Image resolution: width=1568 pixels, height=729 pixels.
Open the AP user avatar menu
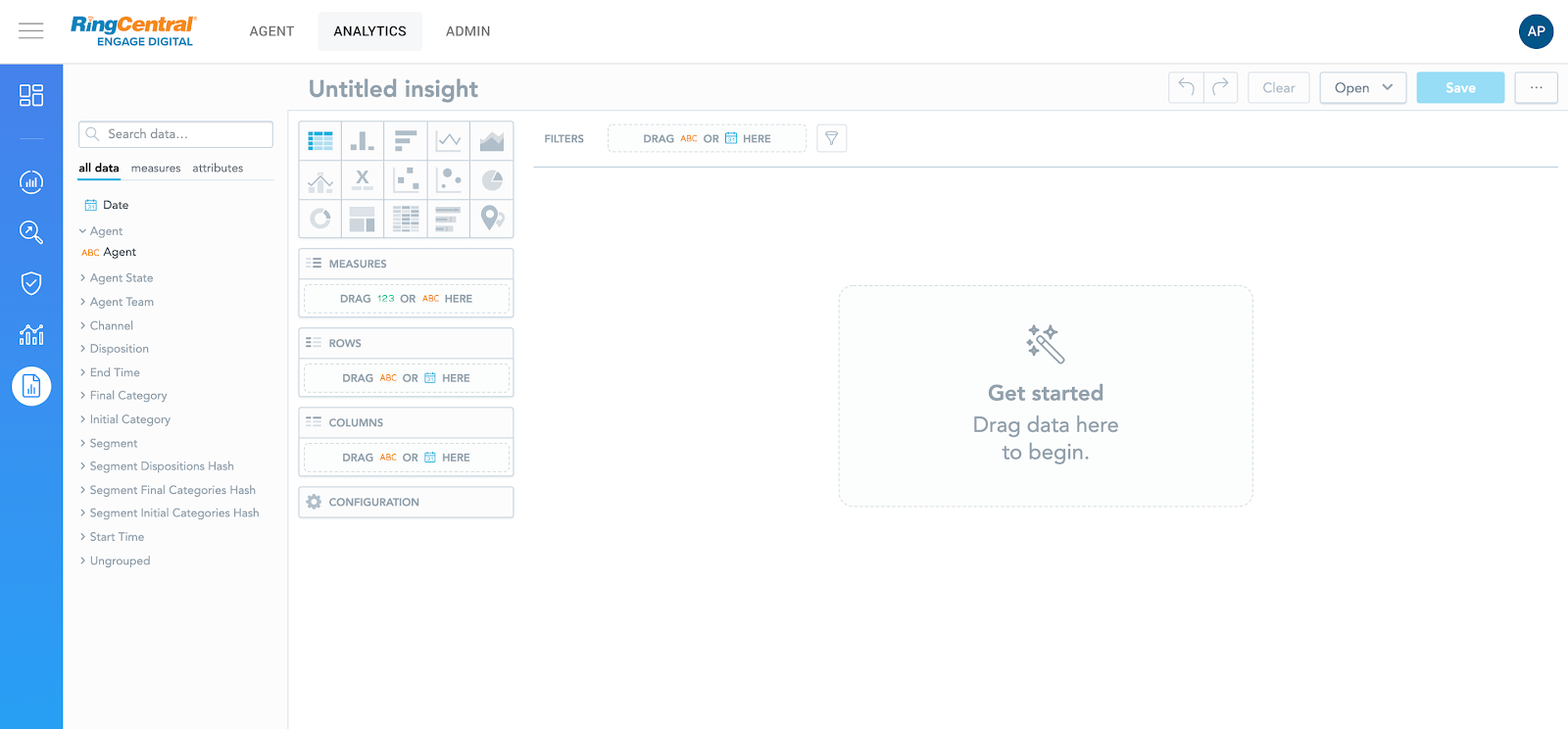(x=1536, y=31)
